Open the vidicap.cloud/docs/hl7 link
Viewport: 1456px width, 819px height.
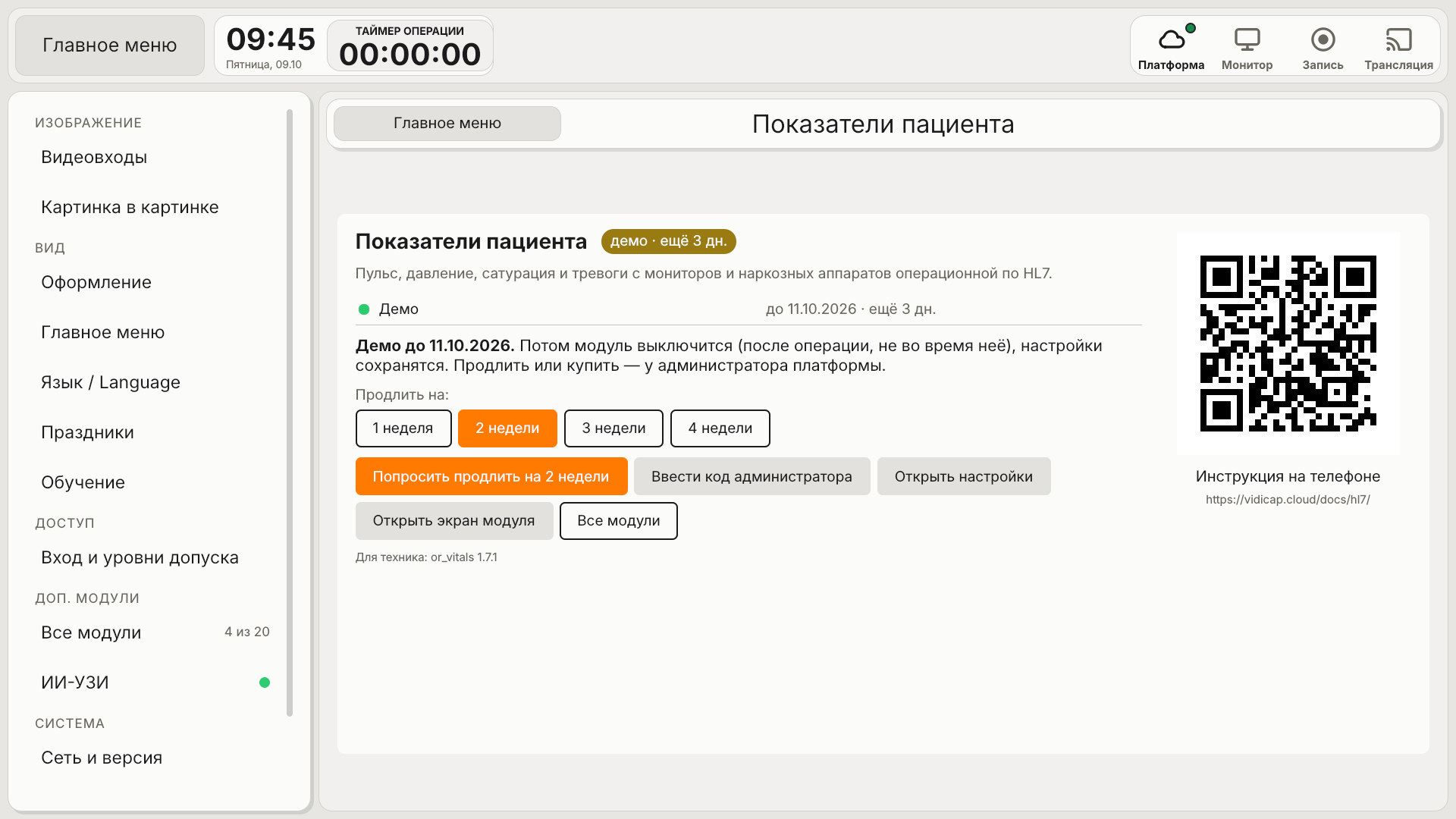click(x=1288, y=500)
